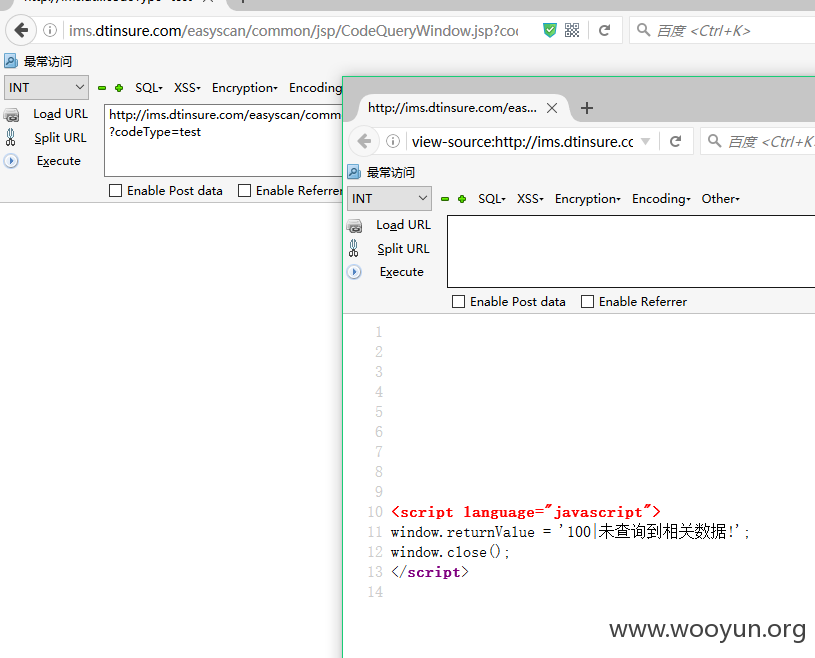
Task: Open Encoding menu in front HackBar
Action: coord(661,199)
